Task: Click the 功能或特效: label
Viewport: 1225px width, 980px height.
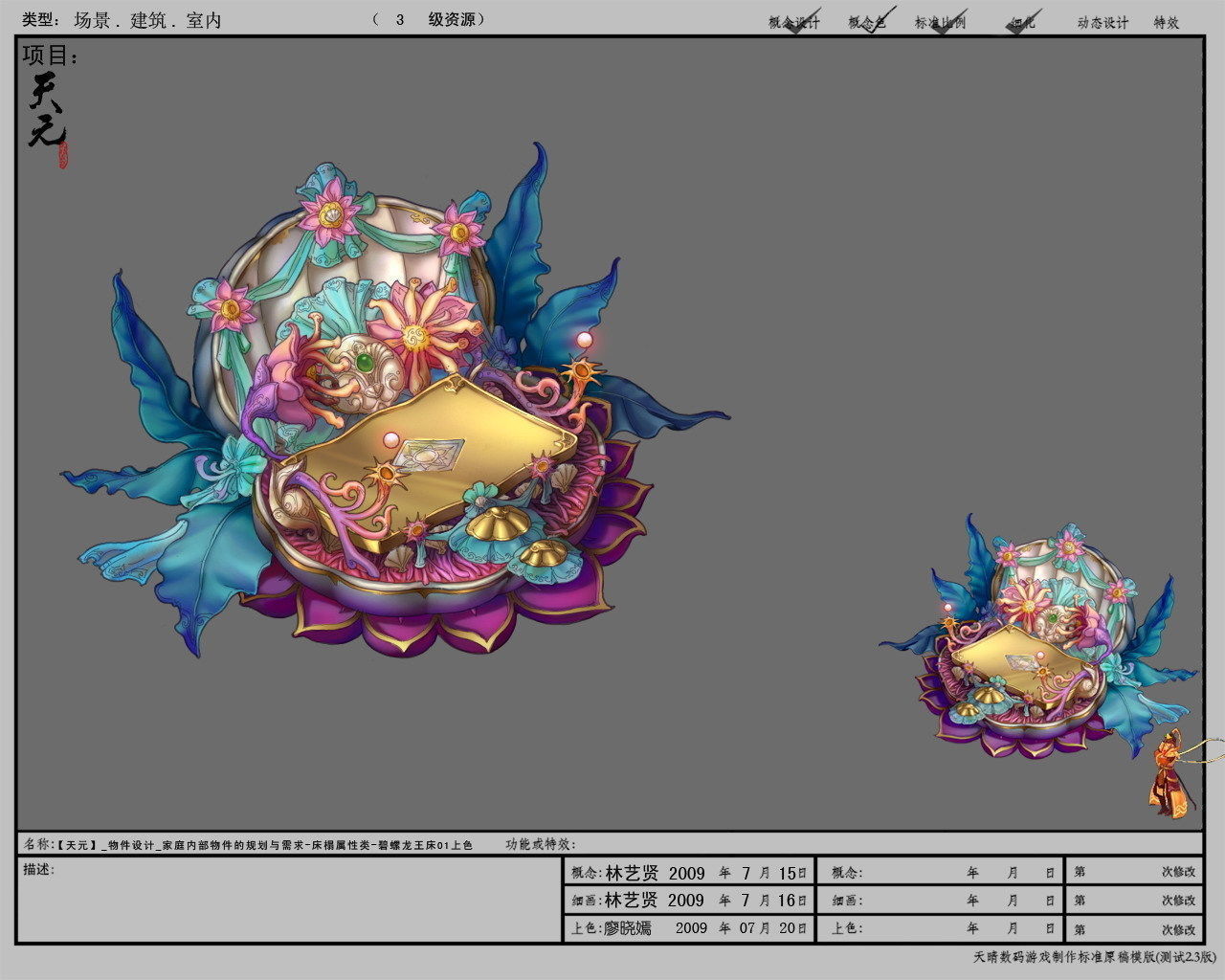Action: pos(542,845)
